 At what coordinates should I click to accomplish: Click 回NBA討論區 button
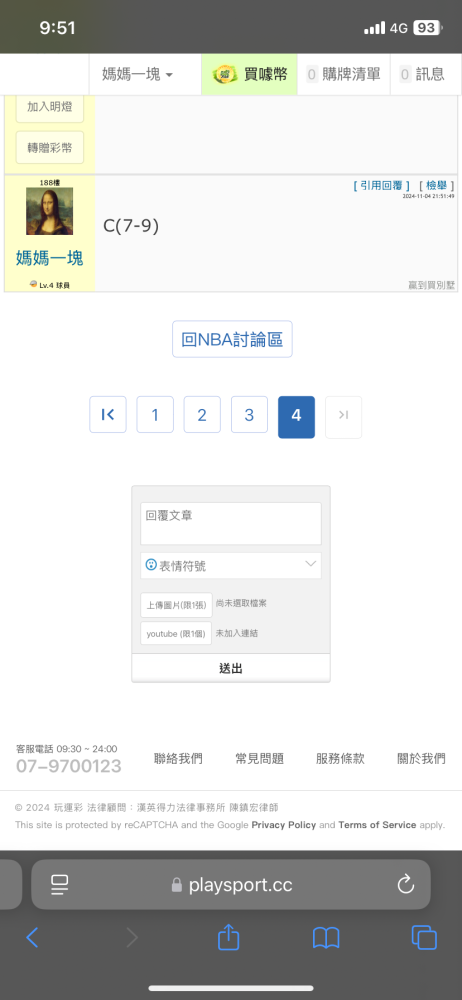point(232,339)
